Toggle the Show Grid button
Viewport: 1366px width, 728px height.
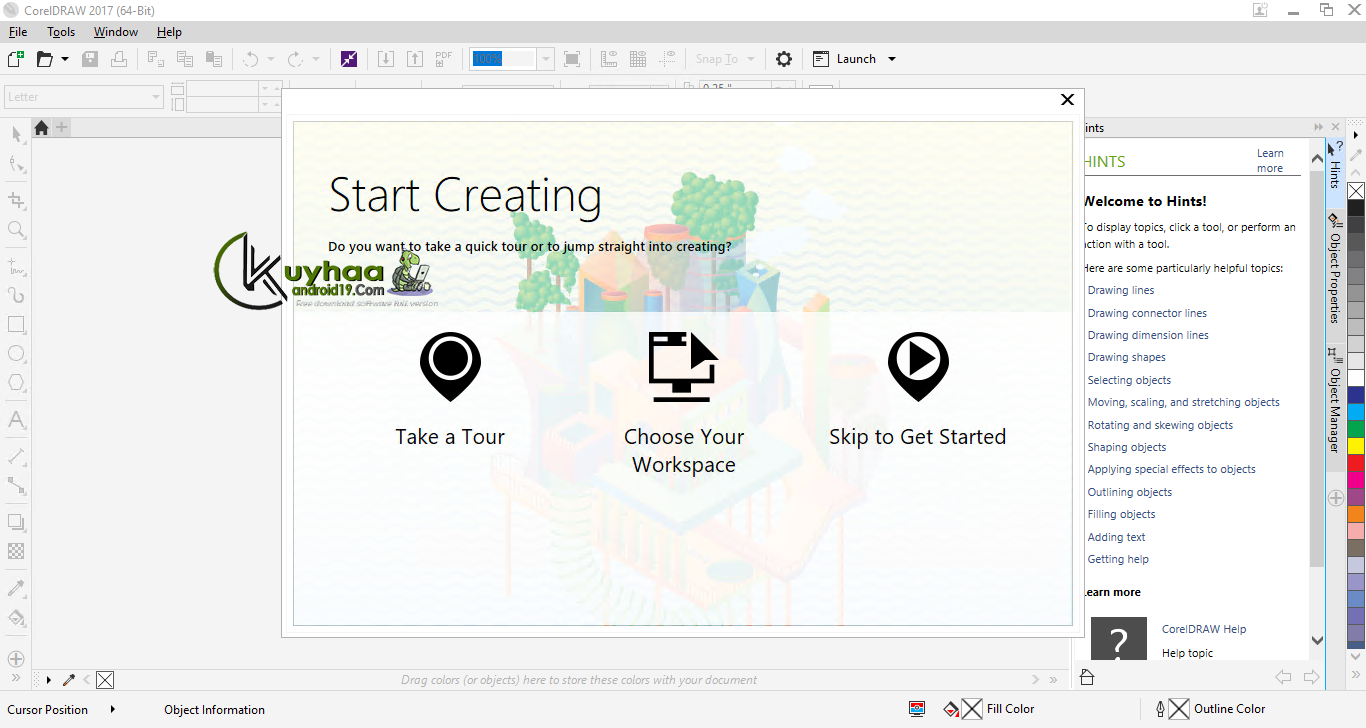pos(638,59)
